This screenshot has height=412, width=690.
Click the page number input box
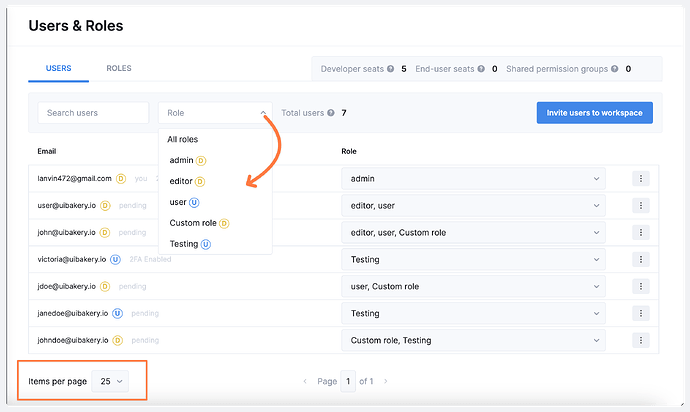tap(348, 381)
